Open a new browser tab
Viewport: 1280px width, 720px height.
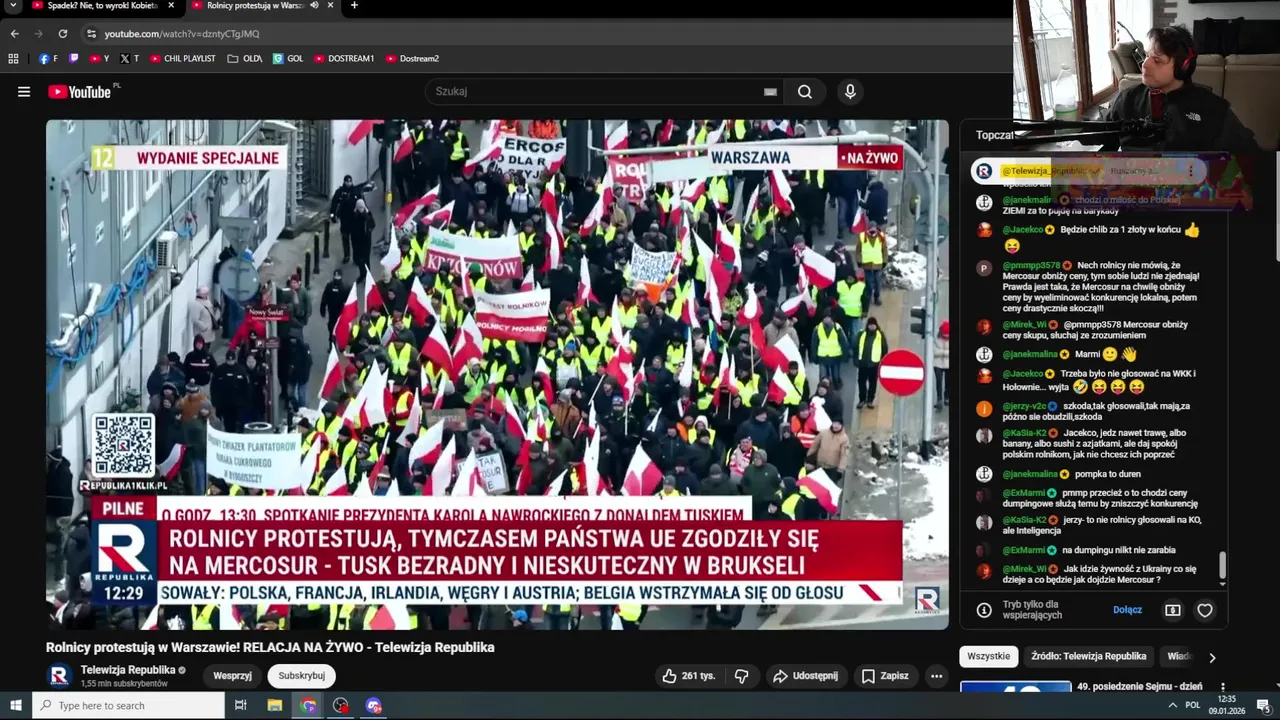[x=354, y=6]
